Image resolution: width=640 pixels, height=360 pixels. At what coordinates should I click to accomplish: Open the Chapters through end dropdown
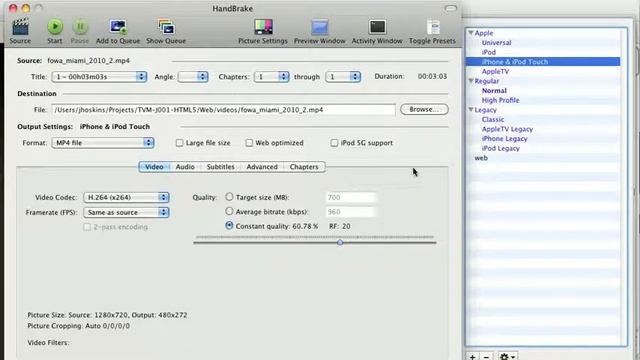coord(343,77)
